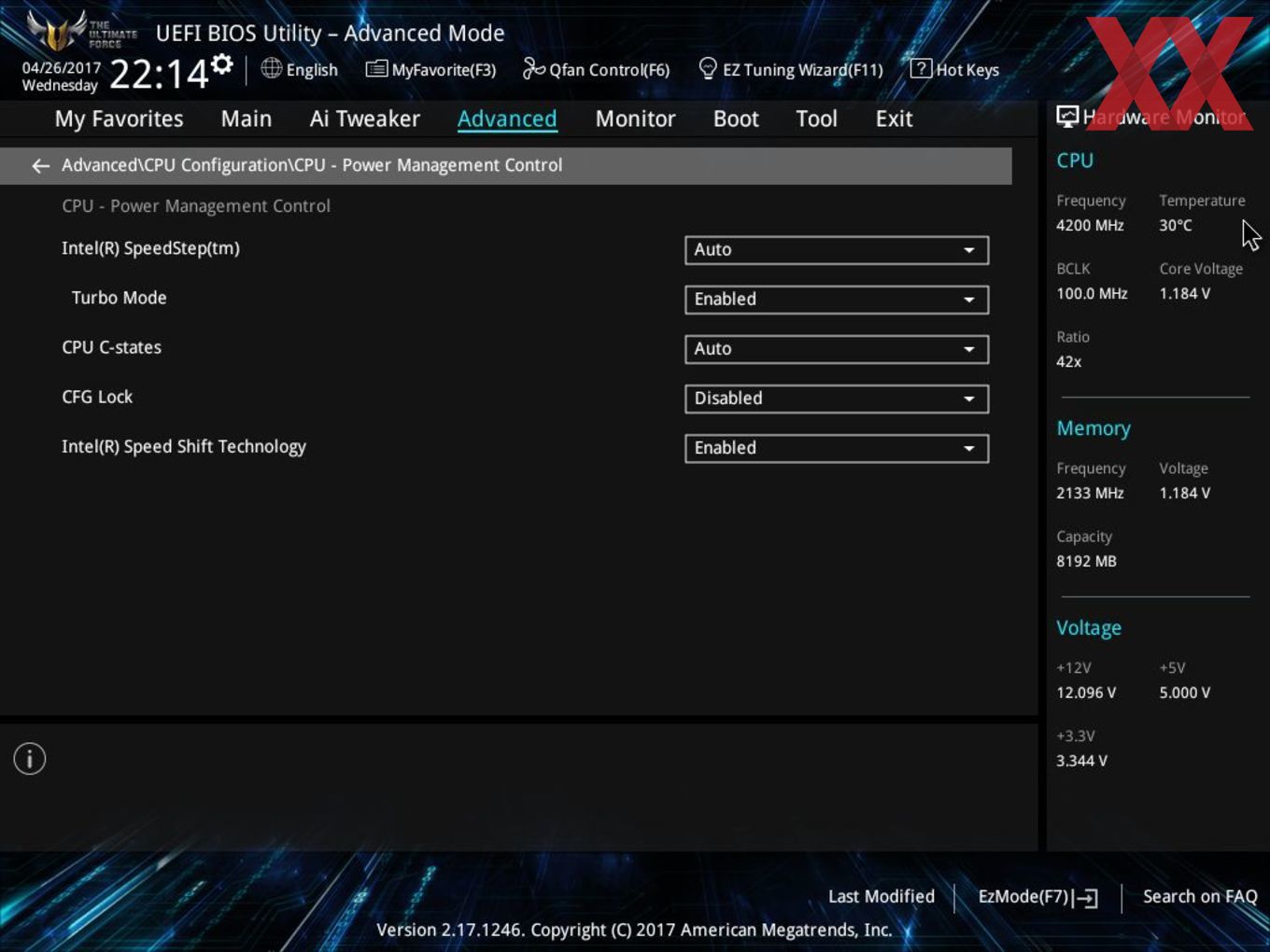Select the CPU C-states label

112,347
